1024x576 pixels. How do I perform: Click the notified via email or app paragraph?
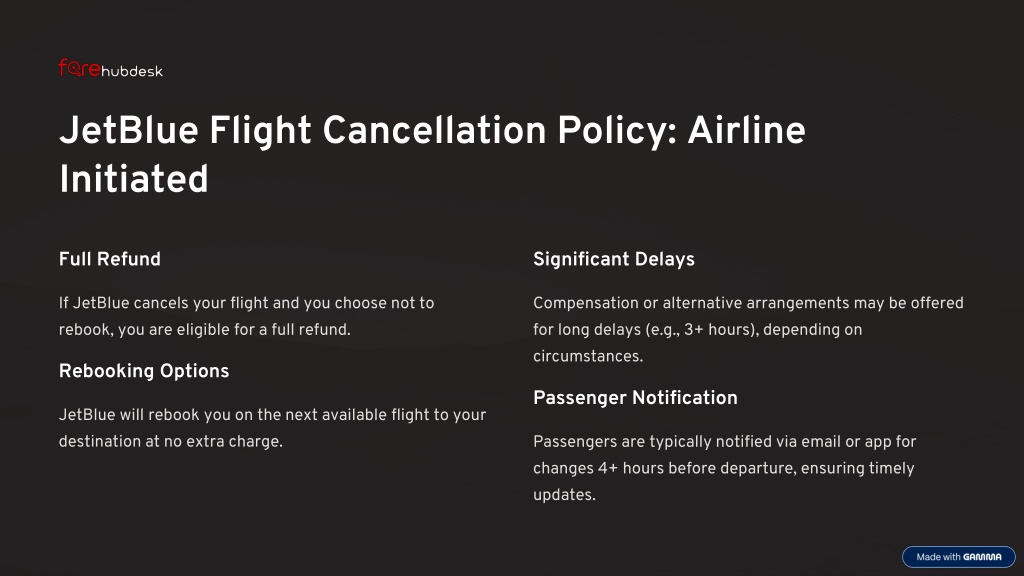724,468
